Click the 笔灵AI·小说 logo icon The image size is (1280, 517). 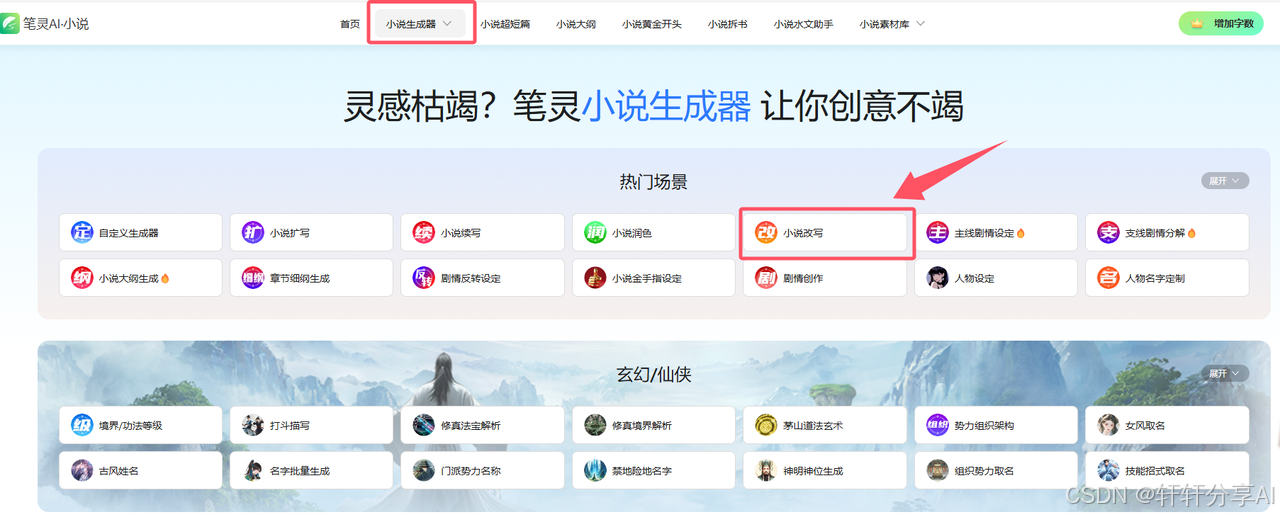coord(11,23)
